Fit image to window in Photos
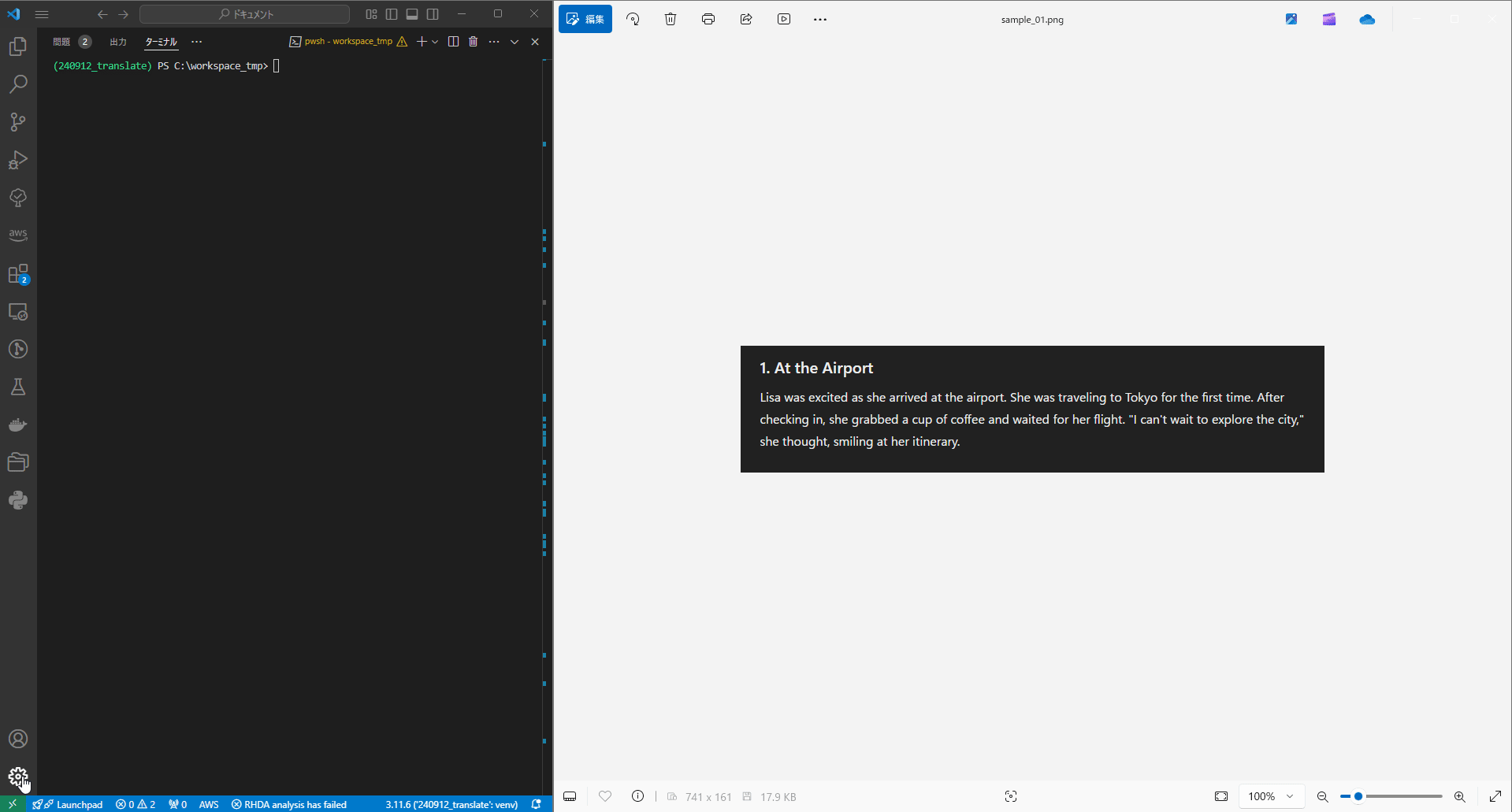This screenshot has height=812, width=1512. coord(1221,796)
